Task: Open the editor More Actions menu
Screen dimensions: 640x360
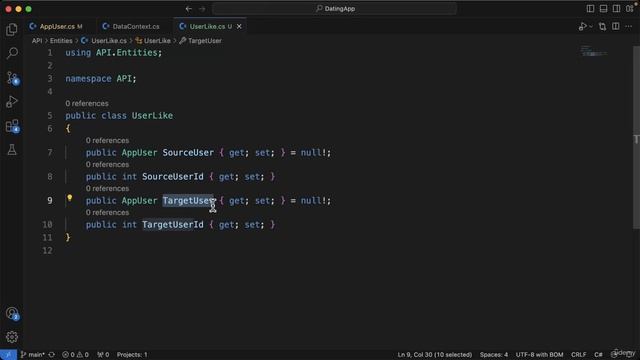Action: [629, 27]
